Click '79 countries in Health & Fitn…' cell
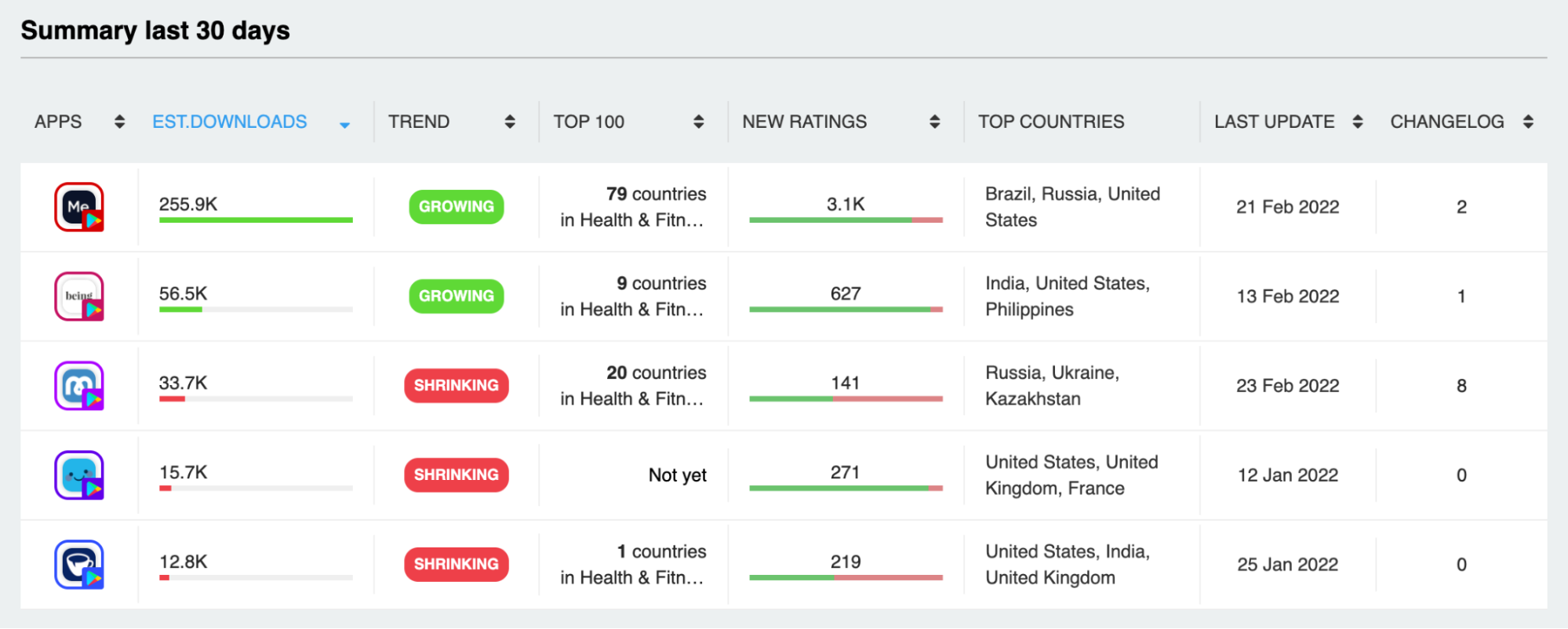Image resolution: width=1568 pixels, height=629 pixels. click(x=633, y=207)
